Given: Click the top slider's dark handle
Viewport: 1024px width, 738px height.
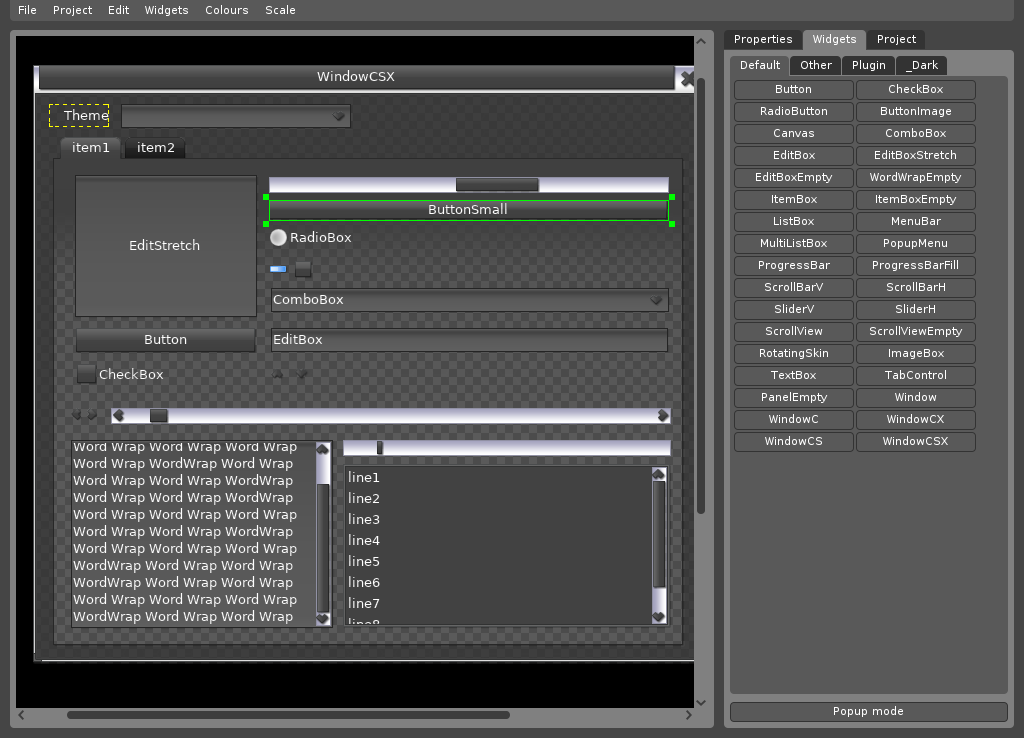Looking at the screenshot, I should pos(497,185).
